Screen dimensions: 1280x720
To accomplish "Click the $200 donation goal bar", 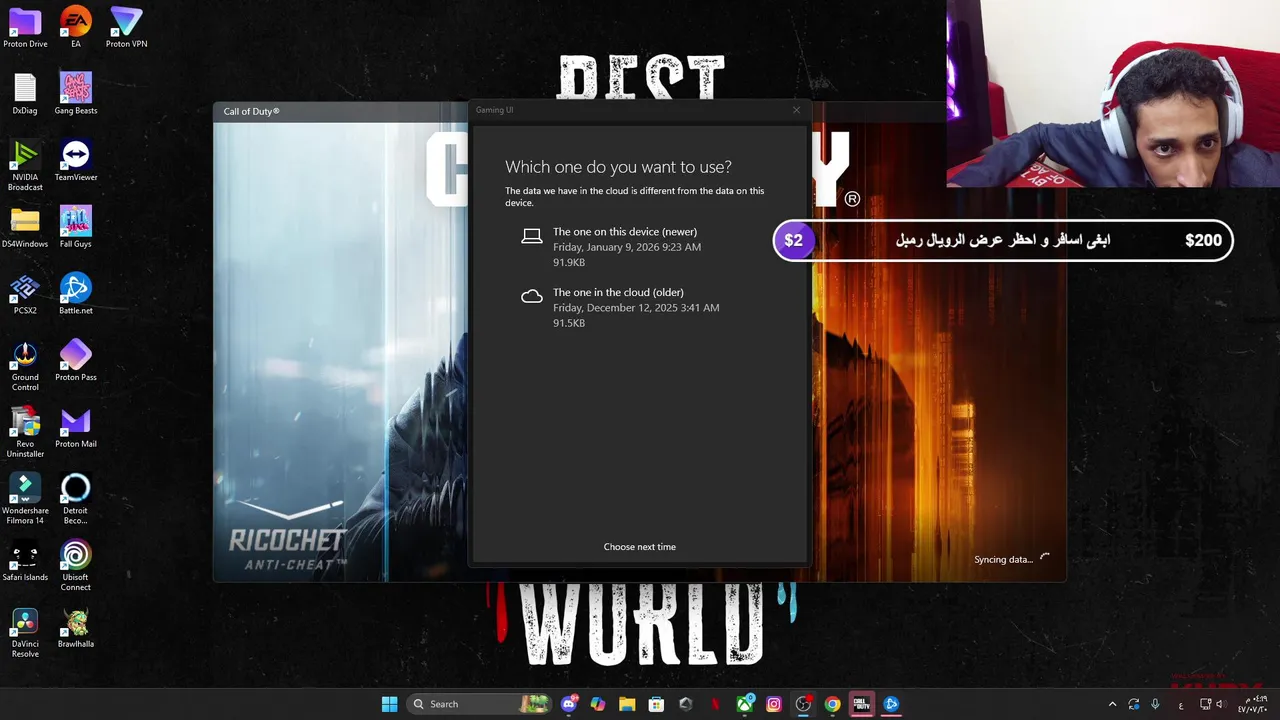I will tap(1003, 240).
